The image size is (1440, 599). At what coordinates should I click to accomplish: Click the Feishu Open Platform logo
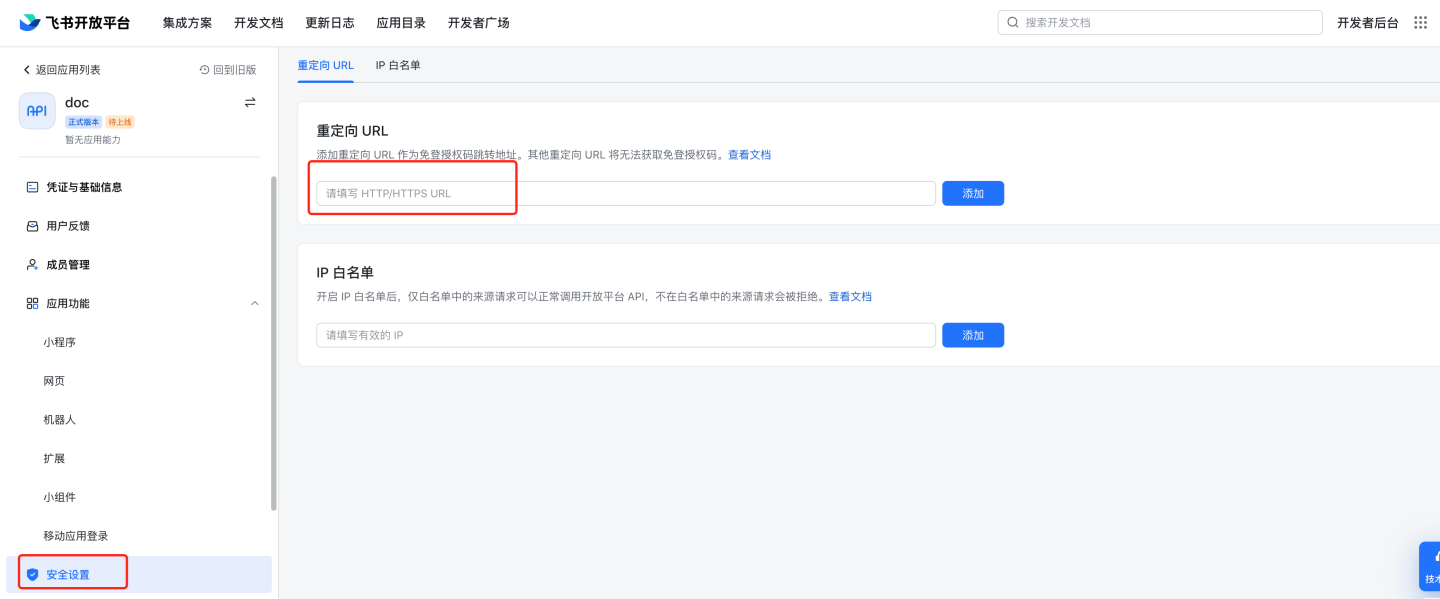click(74, 22)
